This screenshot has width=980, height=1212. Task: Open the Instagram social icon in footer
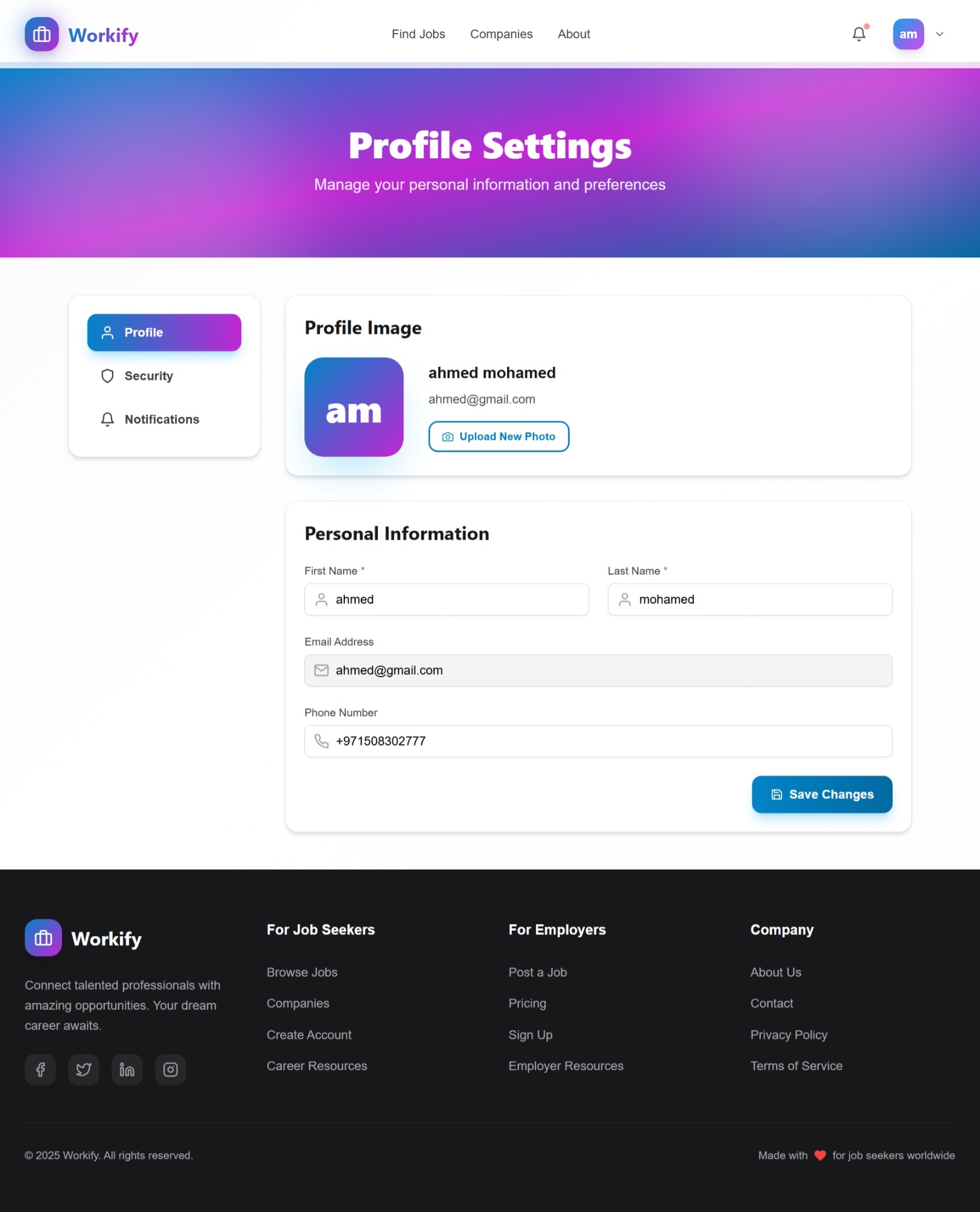(x=170, y=1069)
